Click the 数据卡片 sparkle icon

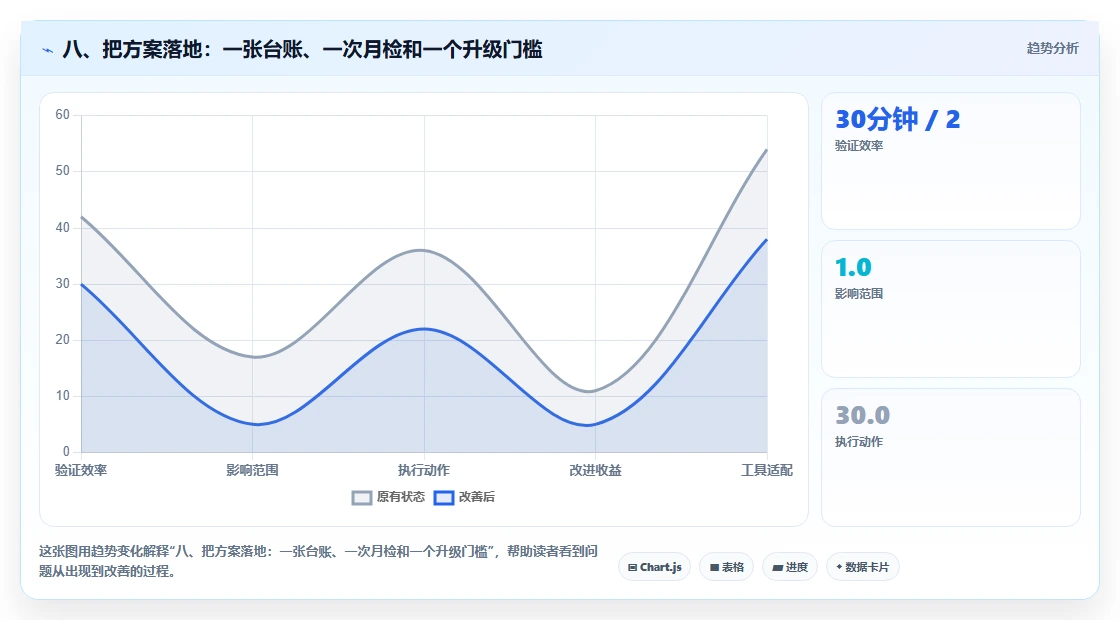(x=839, y=567)
